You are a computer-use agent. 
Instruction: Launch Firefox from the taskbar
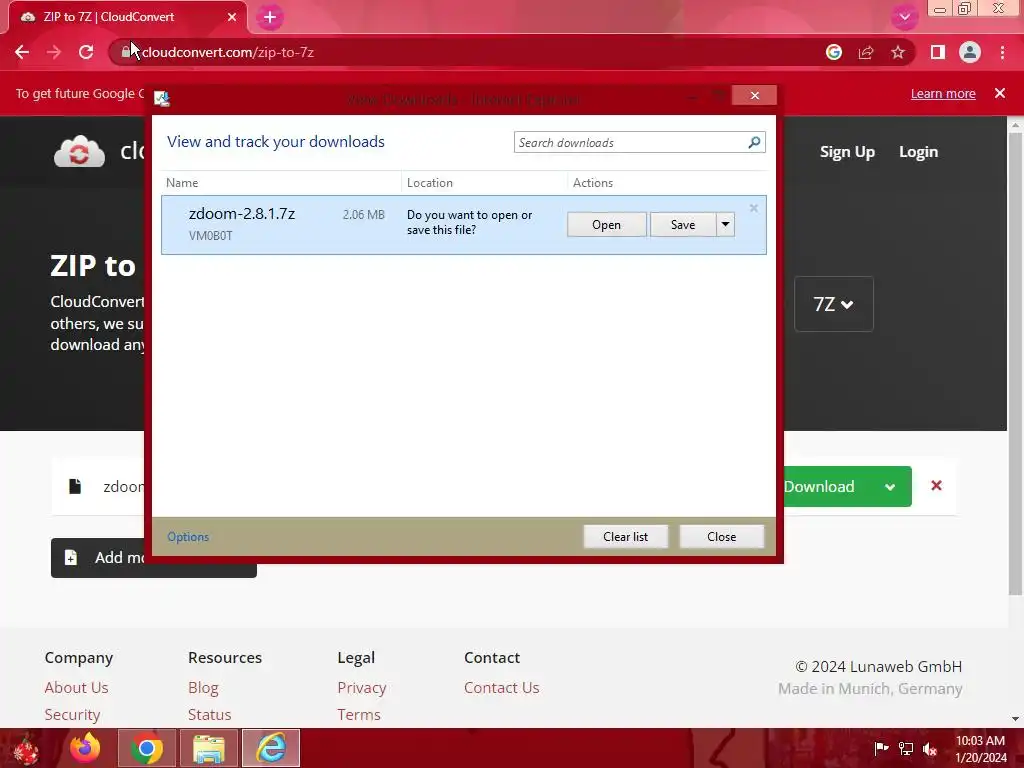pos(85,748)
